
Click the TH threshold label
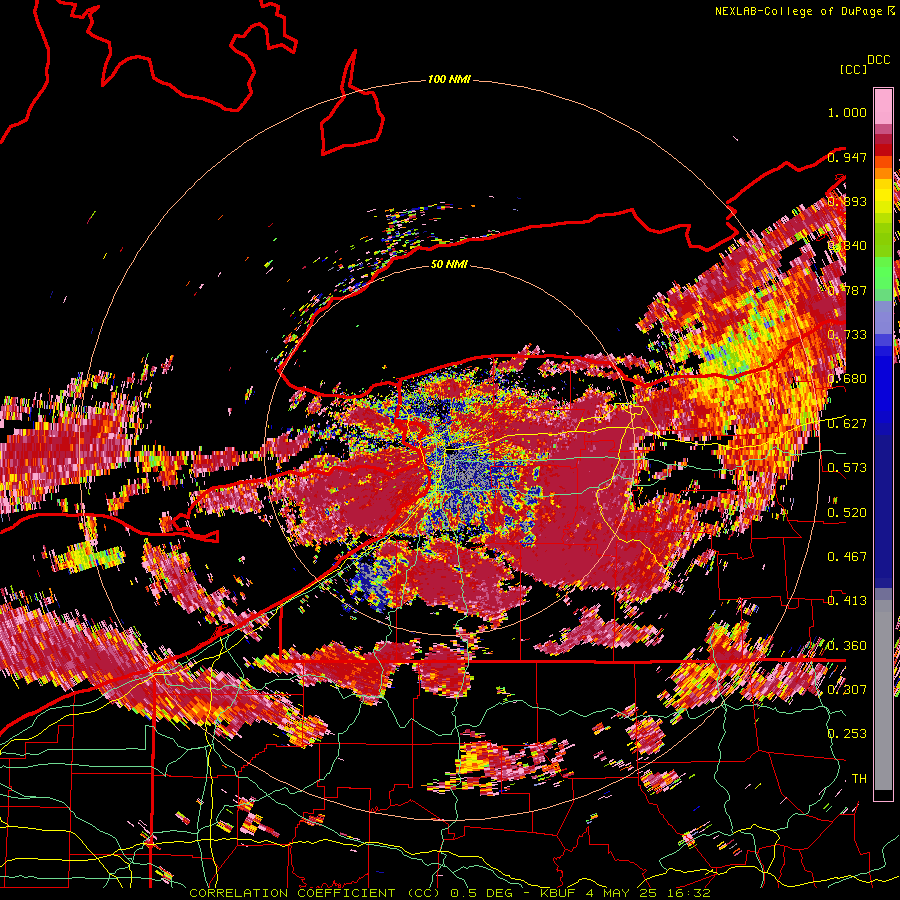859,779
